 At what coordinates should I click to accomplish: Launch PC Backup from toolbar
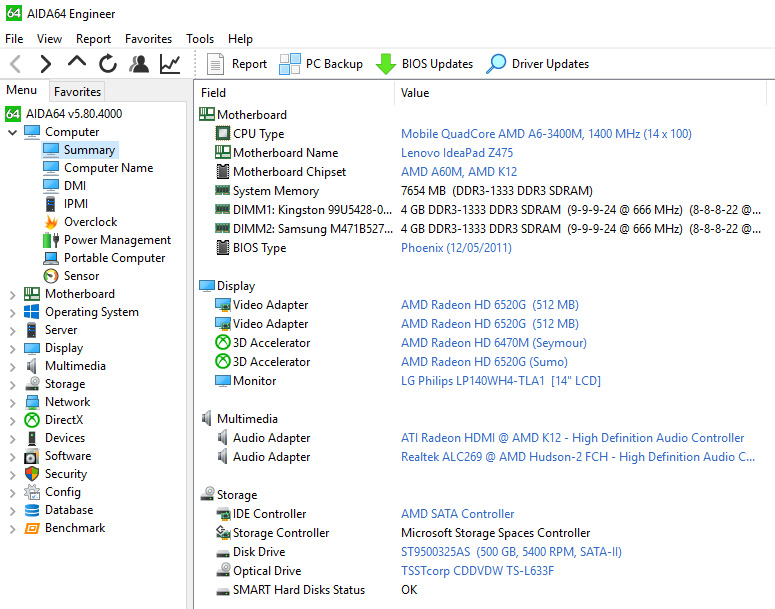(321, 64)
